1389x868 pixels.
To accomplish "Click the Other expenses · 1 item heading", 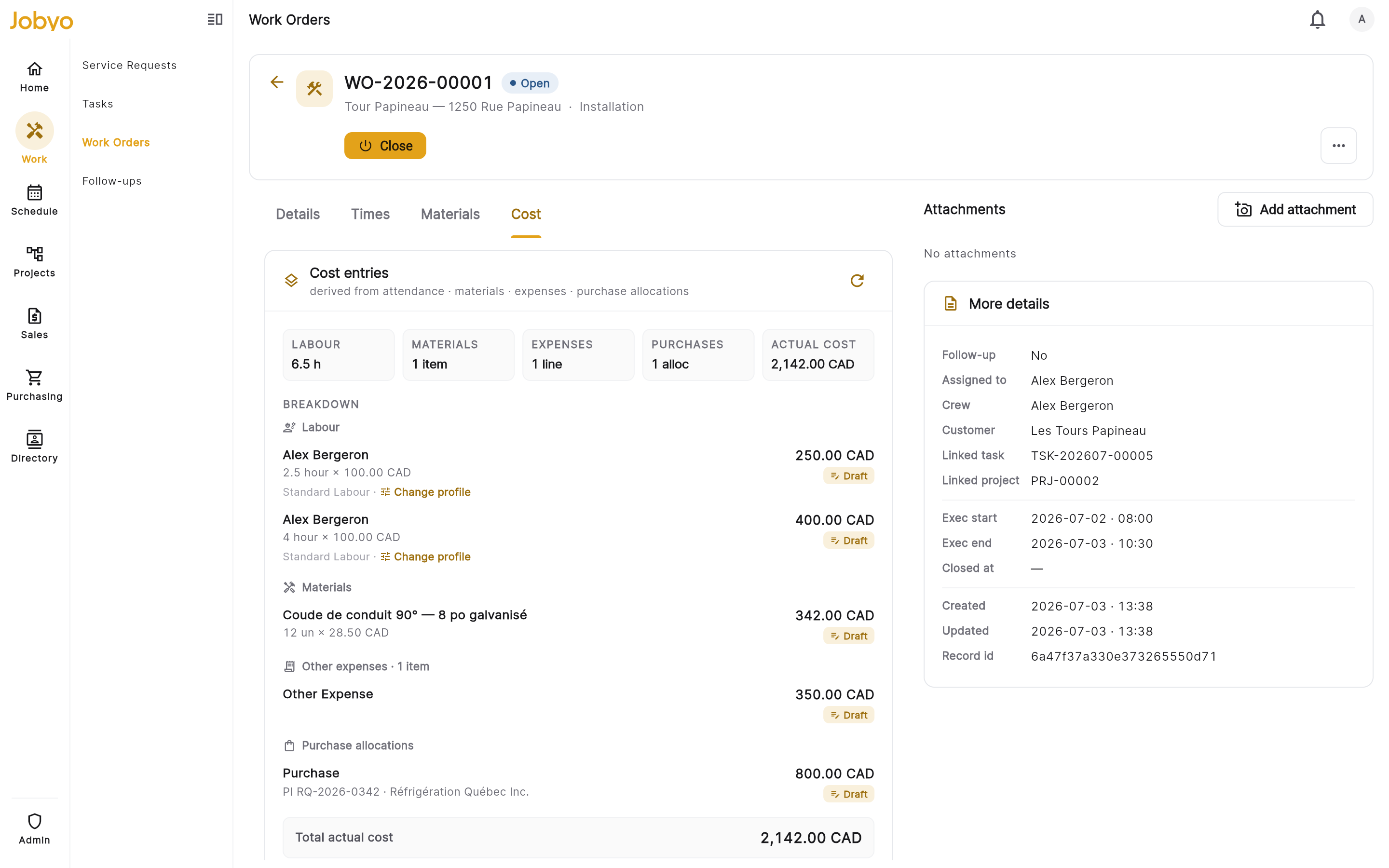I will pos(356,666).
